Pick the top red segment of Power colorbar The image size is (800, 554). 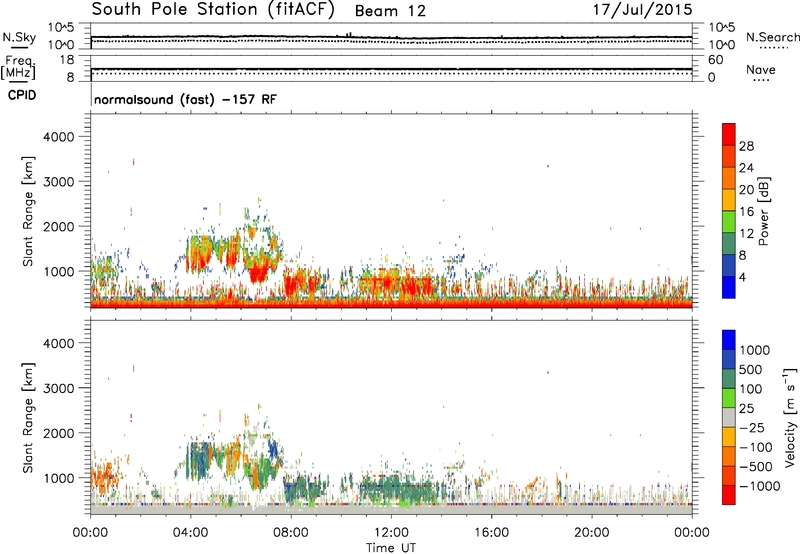tap(729, 134)
